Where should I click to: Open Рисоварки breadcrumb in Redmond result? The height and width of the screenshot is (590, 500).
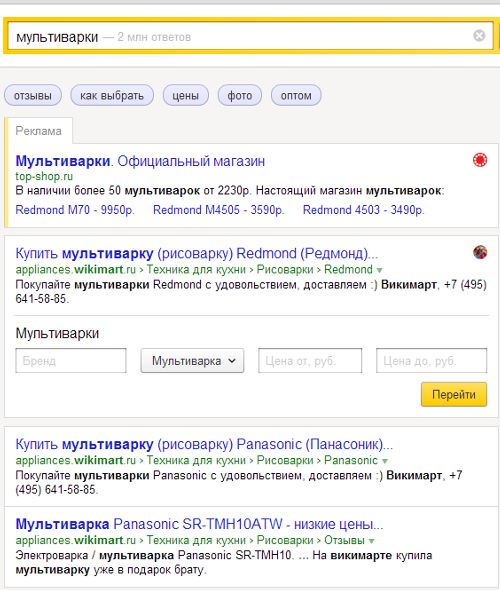point(285,270)
